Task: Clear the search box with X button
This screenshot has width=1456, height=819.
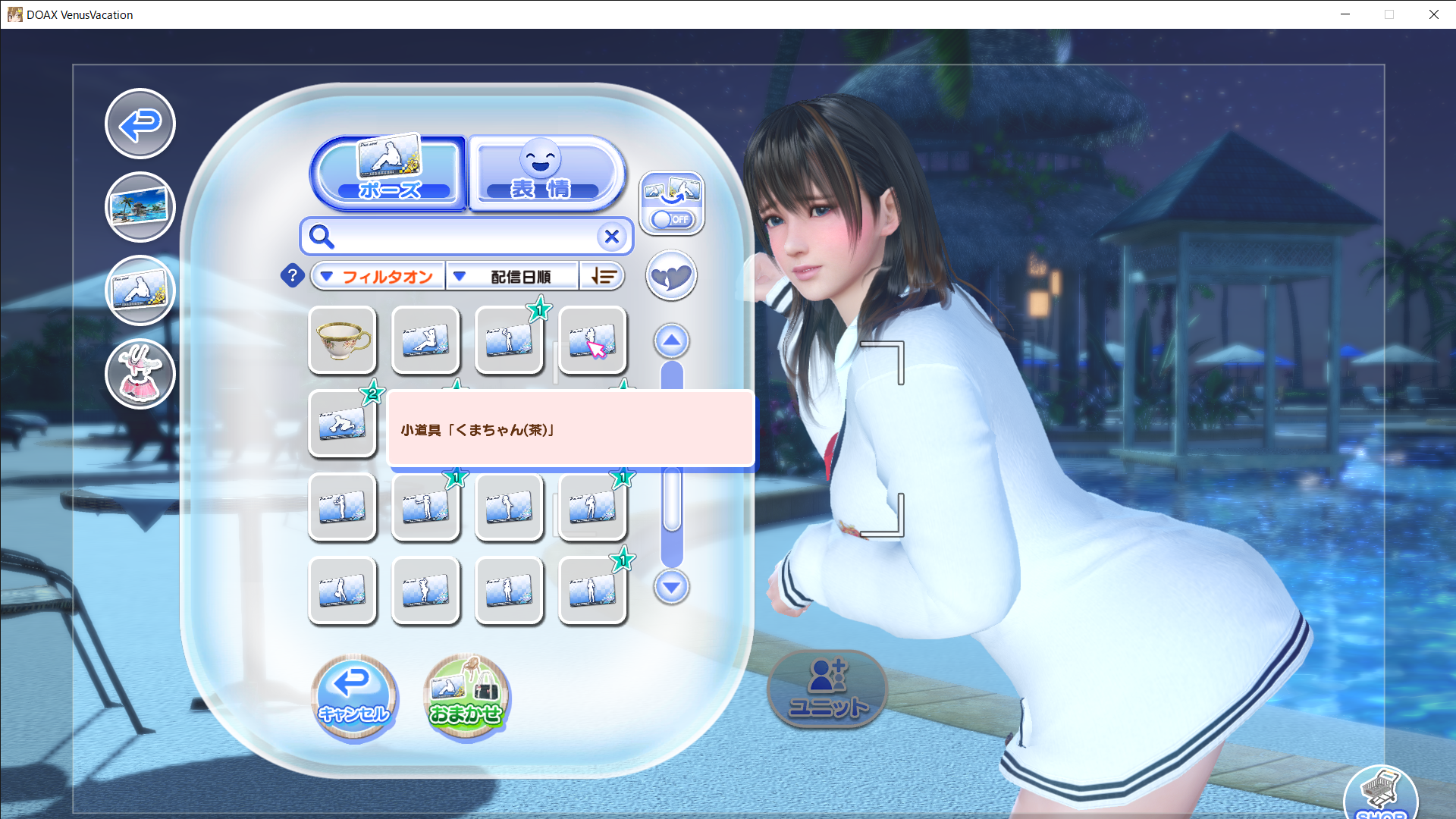Action: click(x=611, y=237)
